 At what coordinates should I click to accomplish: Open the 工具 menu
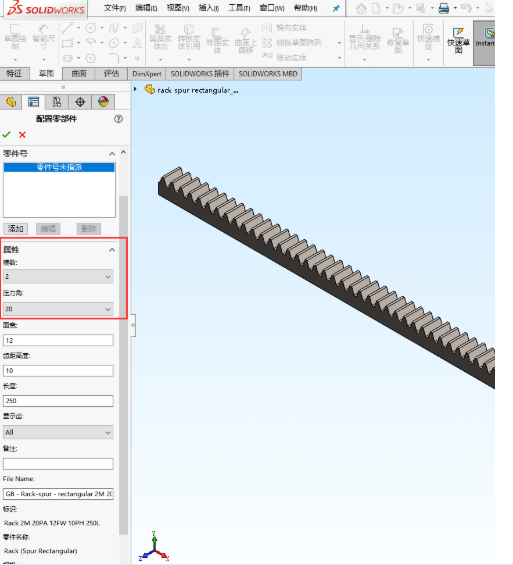coord(240,8)
